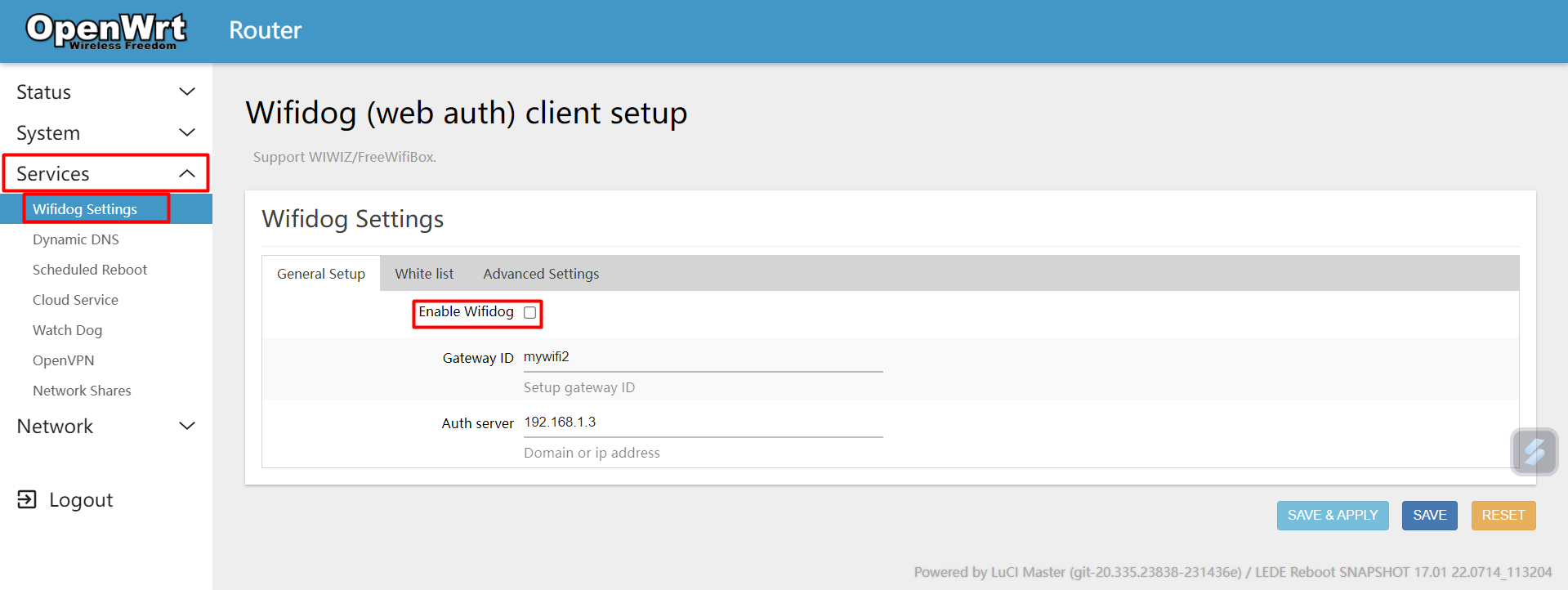Click the 'Support WIWIZ/FreeWifiBox.' description text
The image size is (1568, 590).
pyautogui.click(x=345, y=157)
